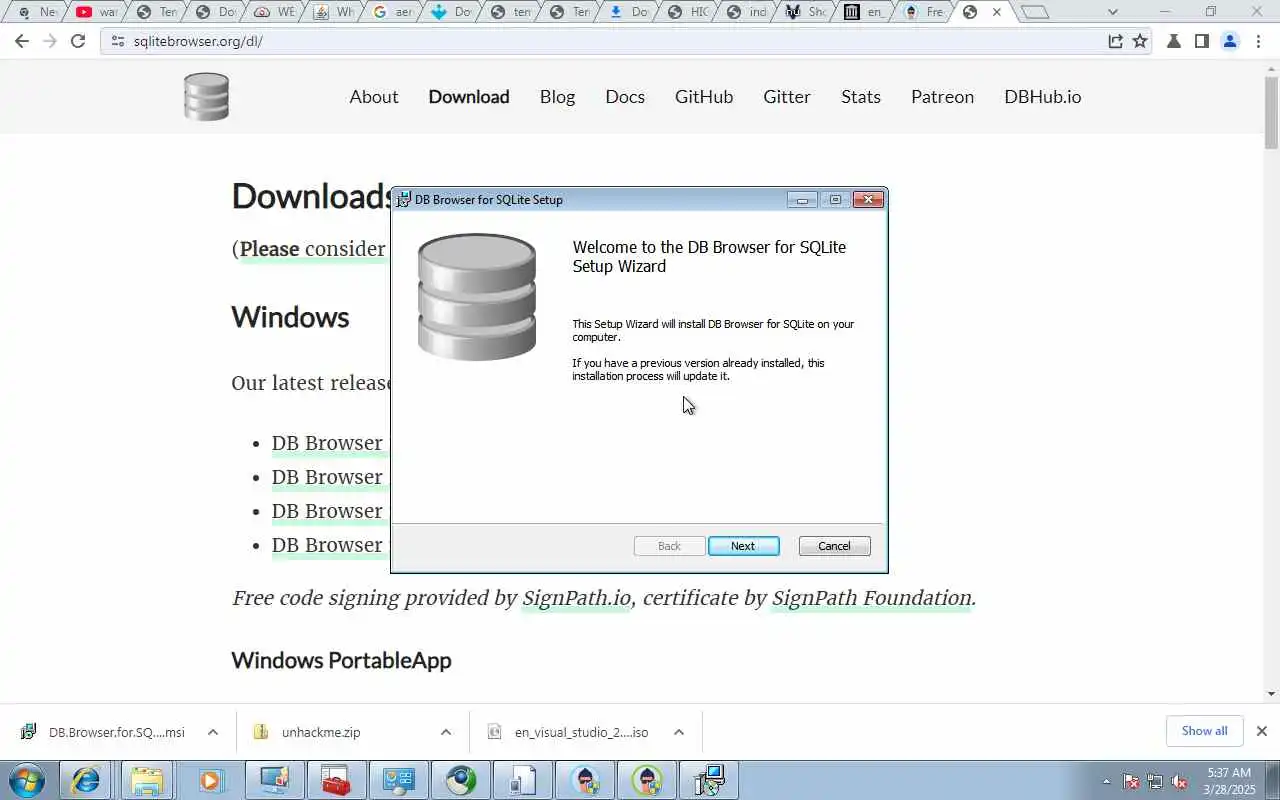Click Cancel in the Setup Wizard
The width and height of the screenshot is (1280, 800).
tap(834, 546)
